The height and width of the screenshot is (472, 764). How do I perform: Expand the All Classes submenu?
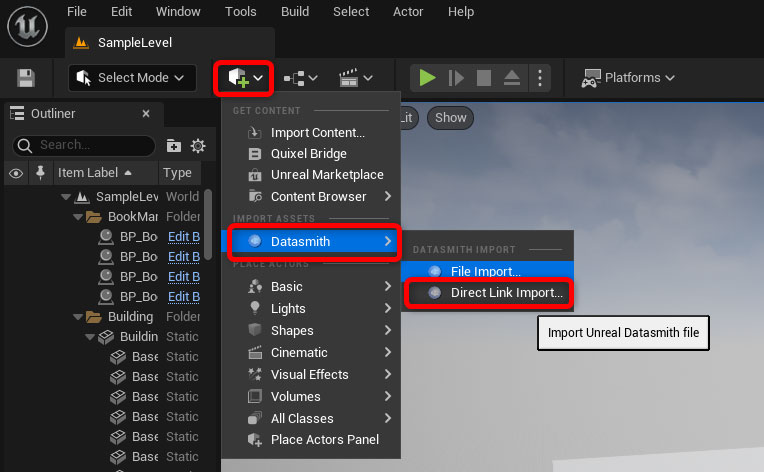click(x=311, y=418)
